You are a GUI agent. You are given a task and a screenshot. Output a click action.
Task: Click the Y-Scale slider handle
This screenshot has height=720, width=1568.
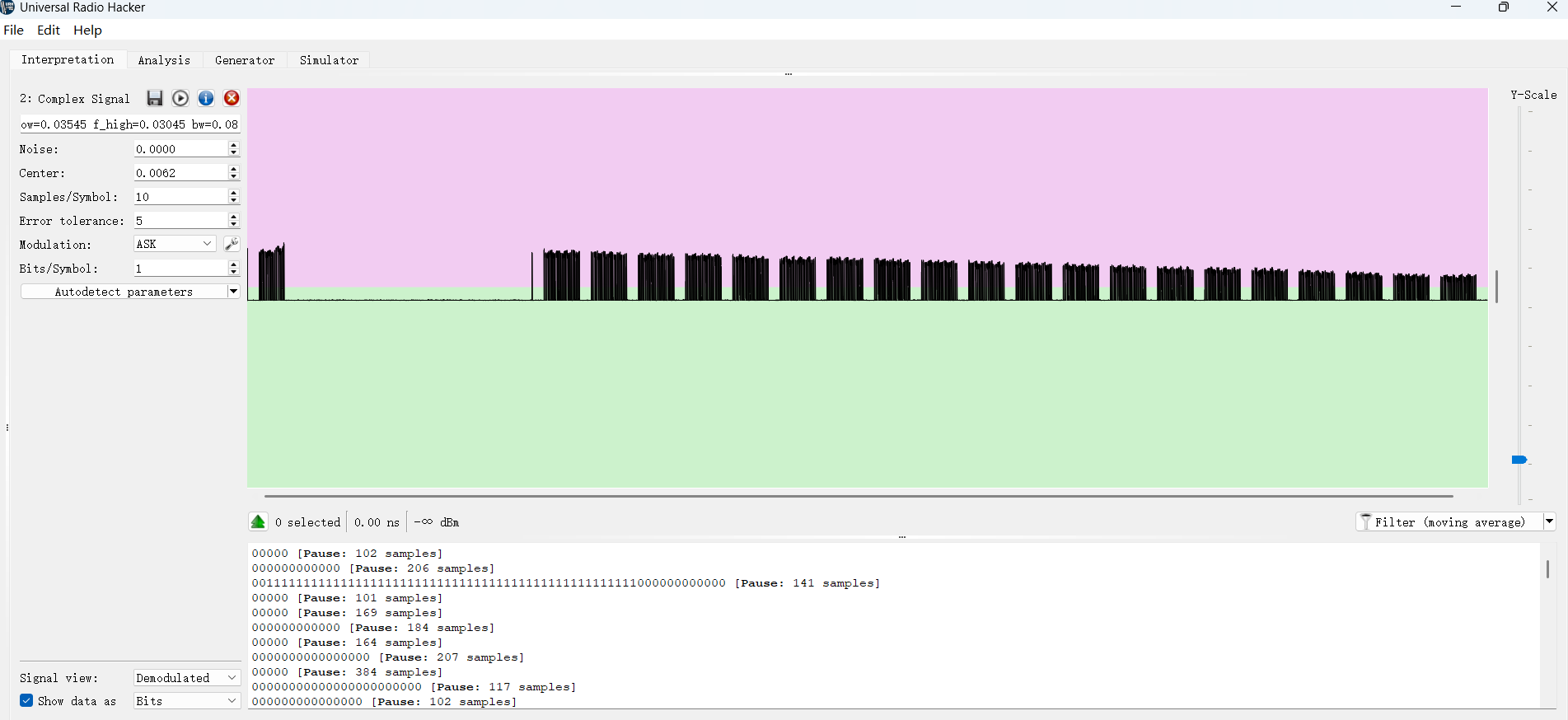[1519, 460]
